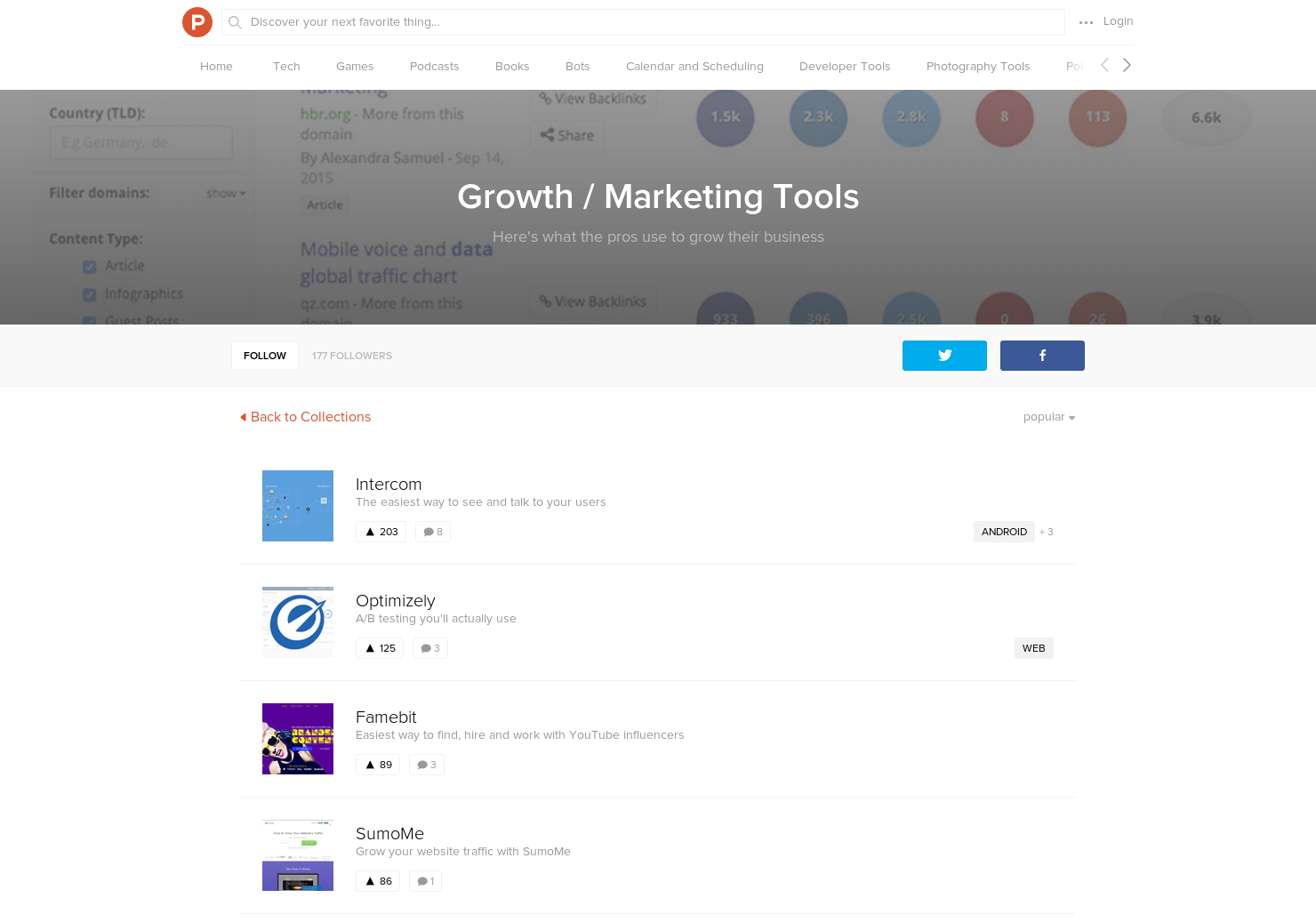
Task: Open the more options ellipsis beside Login
Action: click(1086, 22)
